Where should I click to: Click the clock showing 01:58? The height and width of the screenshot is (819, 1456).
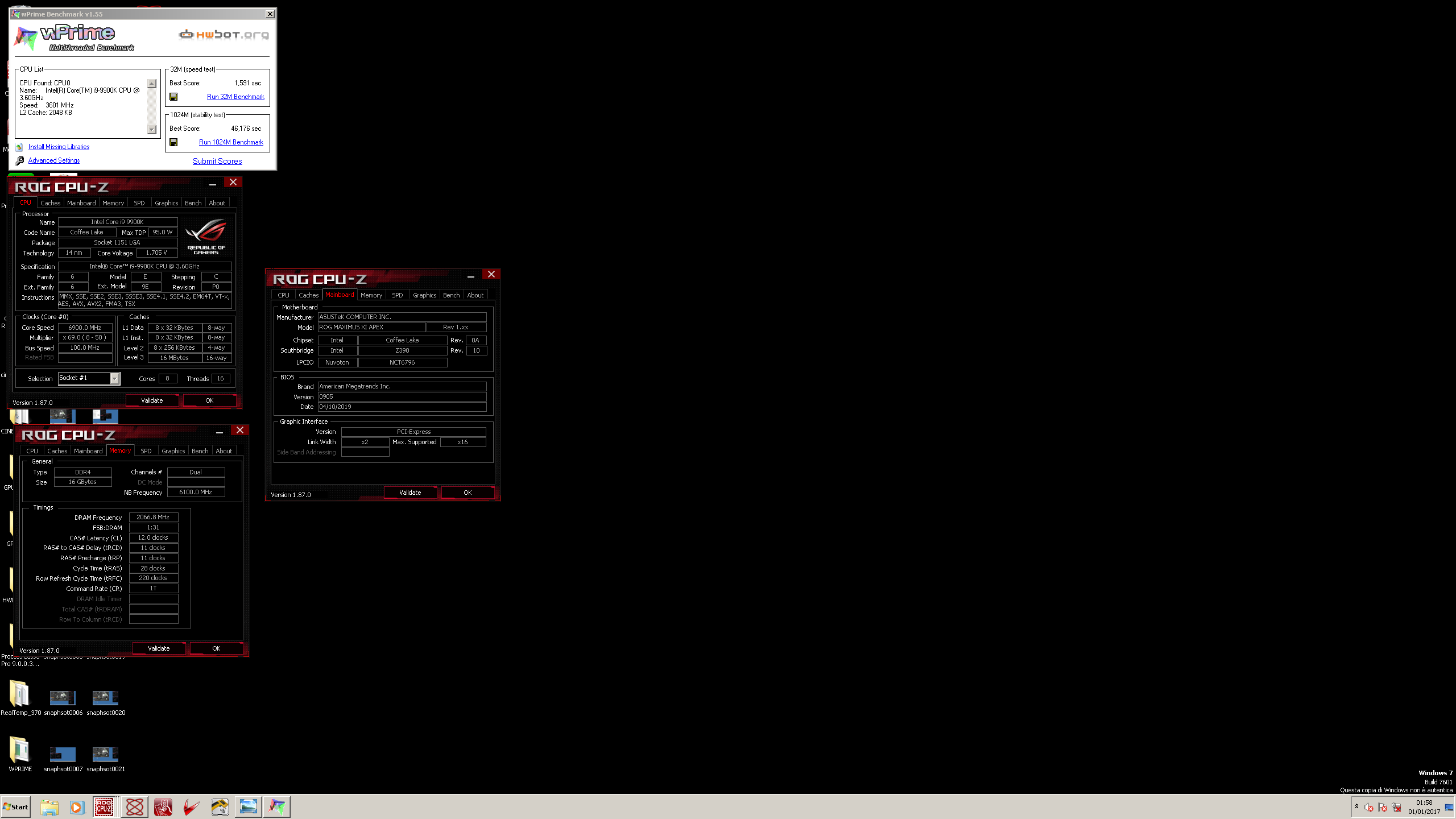pyautogui.click(x=1424, y=803)
